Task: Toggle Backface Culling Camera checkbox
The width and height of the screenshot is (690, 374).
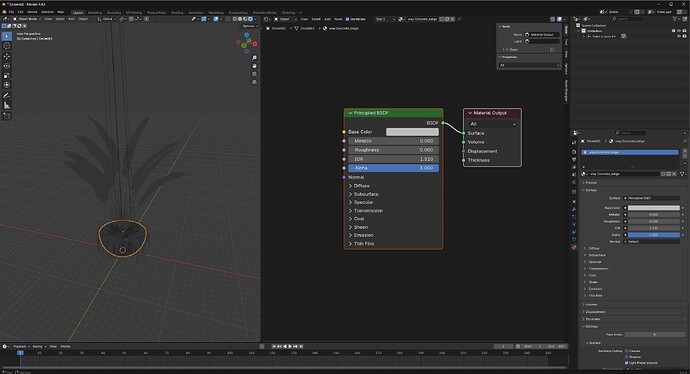Action: click(626, 351)
